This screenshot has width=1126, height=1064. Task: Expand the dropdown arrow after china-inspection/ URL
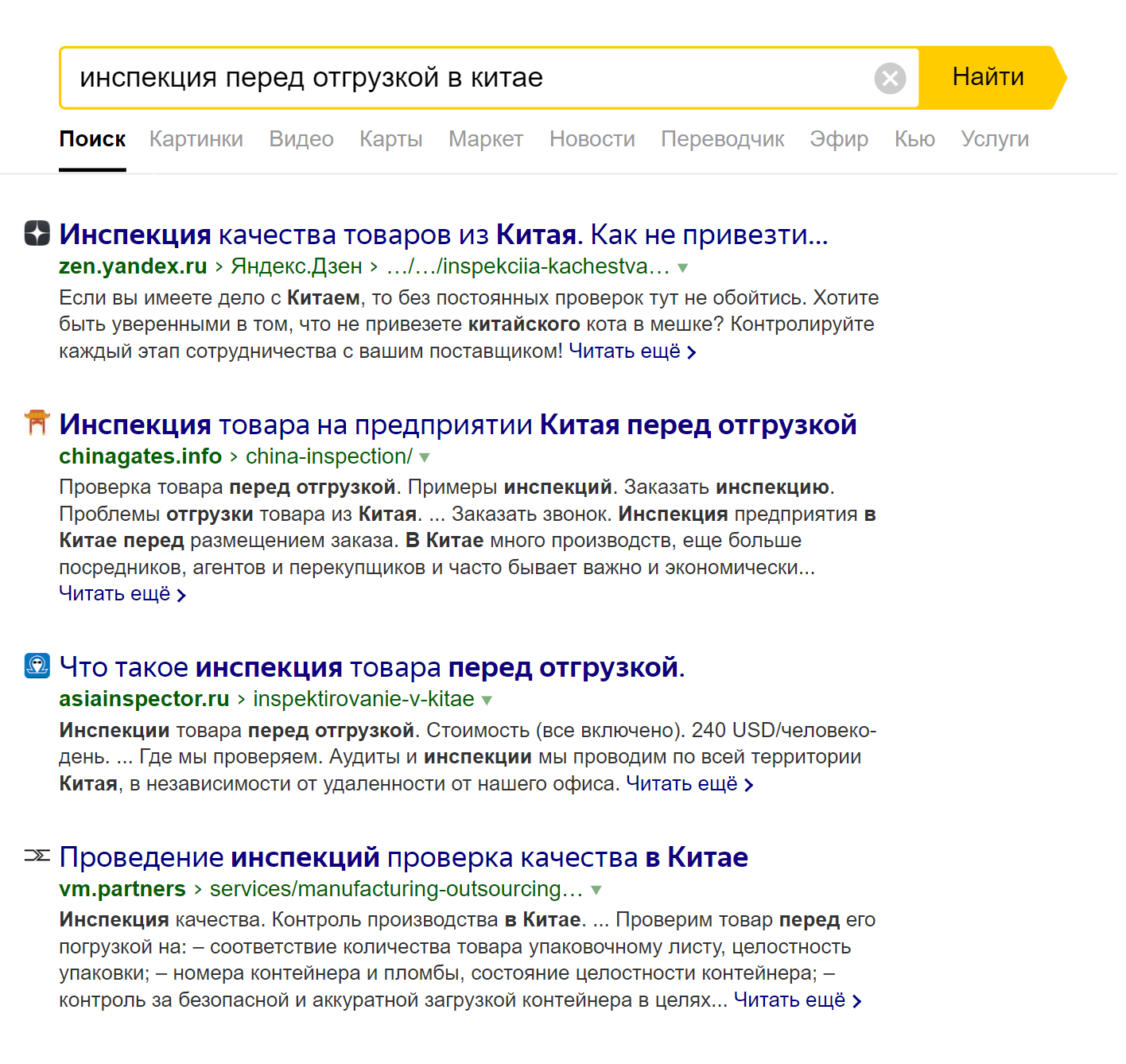click(425, 458)
